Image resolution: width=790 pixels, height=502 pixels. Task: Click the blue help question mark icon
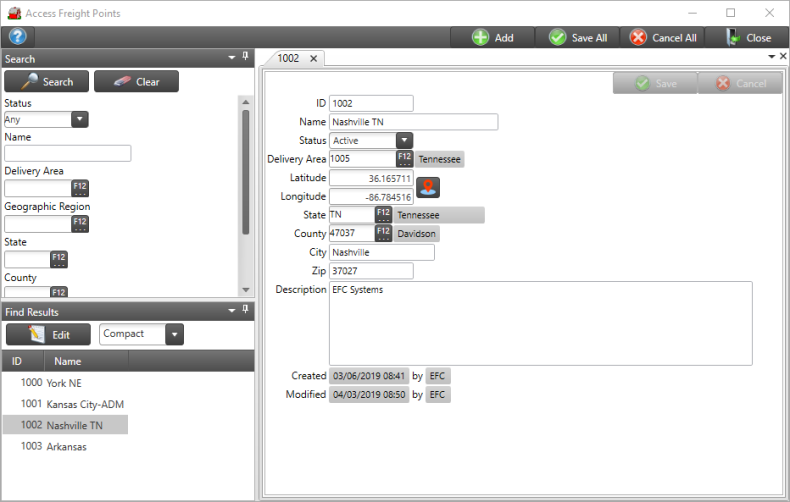[17, 37]
